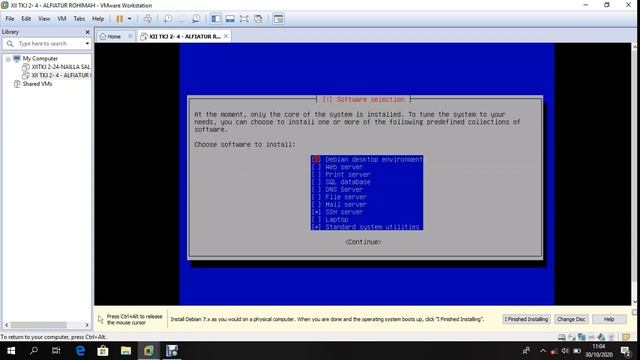Enter full screen mode icon
The width and height of the screenshot is (640, 360).
[244, 19]
